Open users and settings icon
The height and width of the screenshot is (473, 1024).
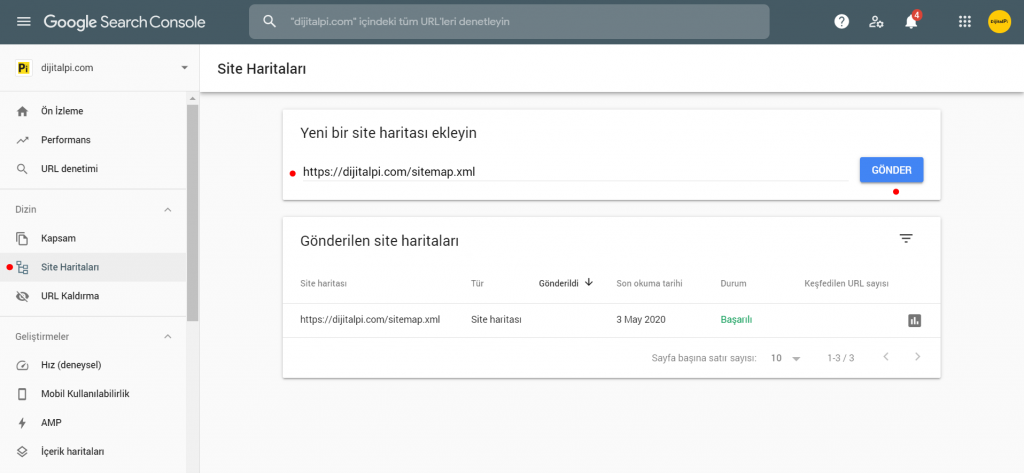coord(876,22)
